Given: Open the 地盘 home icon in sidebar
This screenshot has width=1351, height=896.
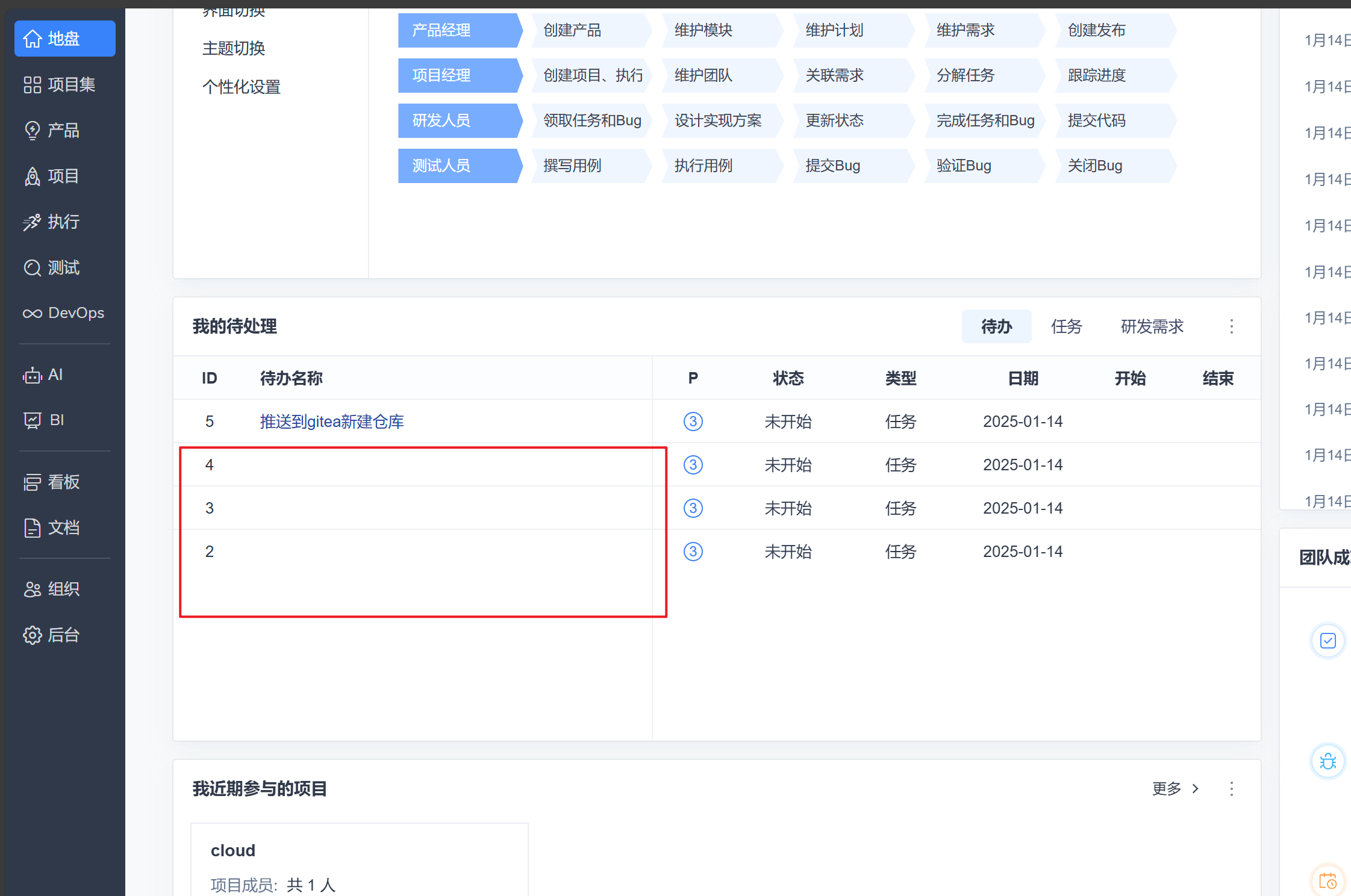Looking at the screenshot, I should click(x=33, y=39).
